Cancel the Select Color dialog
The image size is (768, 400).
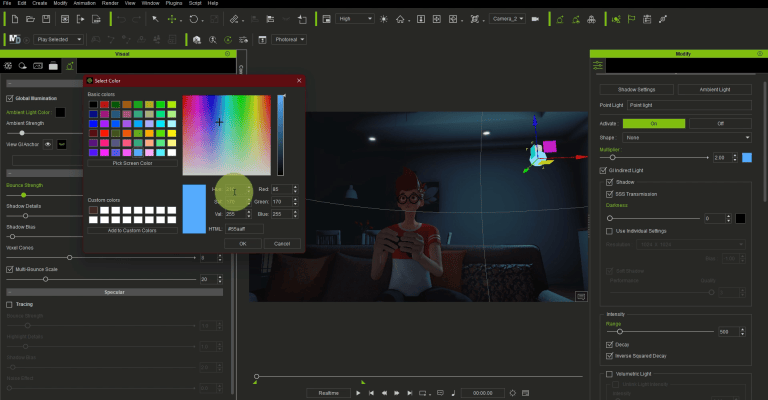tap(282, 243)
